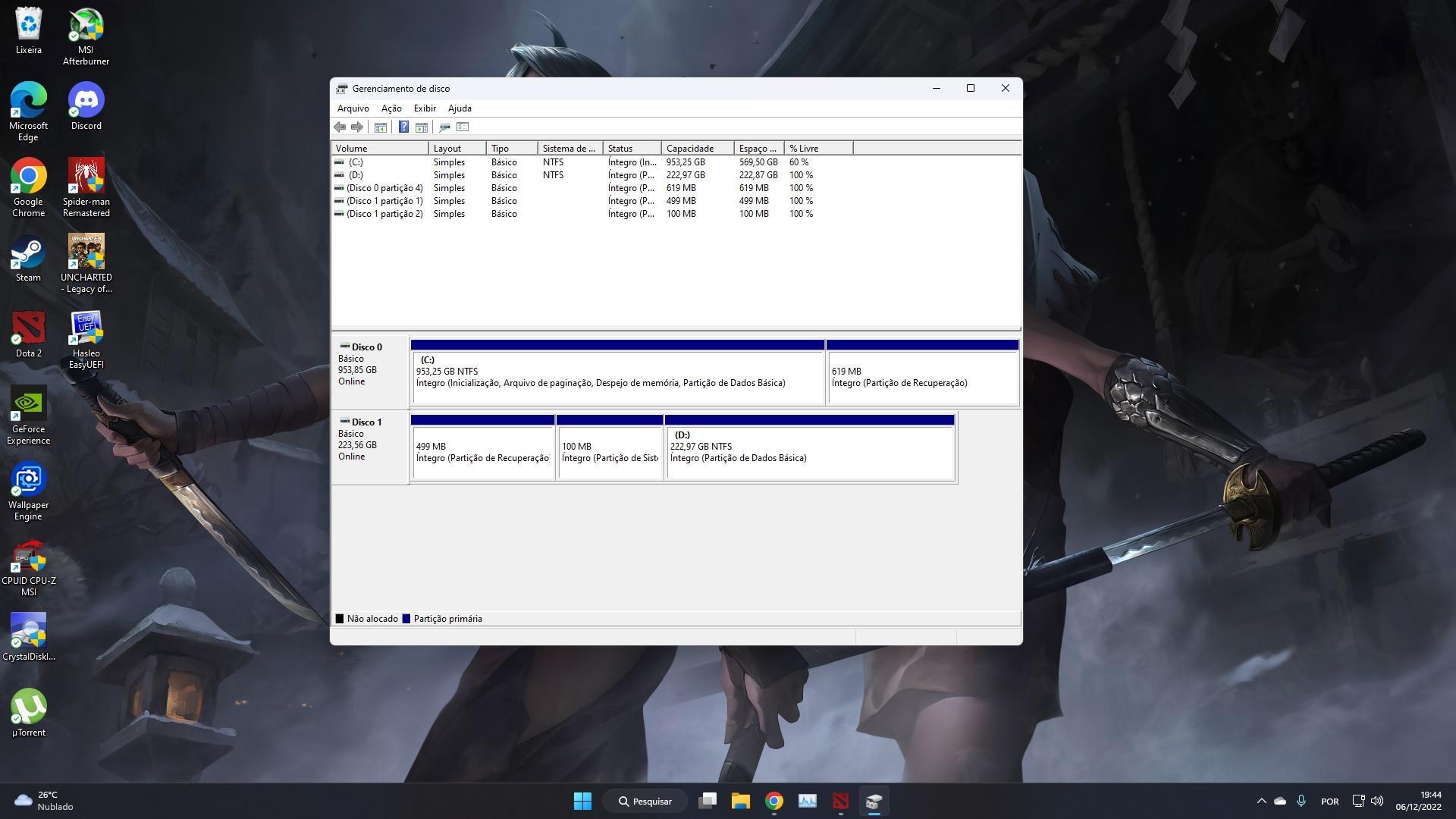This screenshot has width=1456, height=819.
Task: Sort by the Status column header
Action: tap(632, 149)
